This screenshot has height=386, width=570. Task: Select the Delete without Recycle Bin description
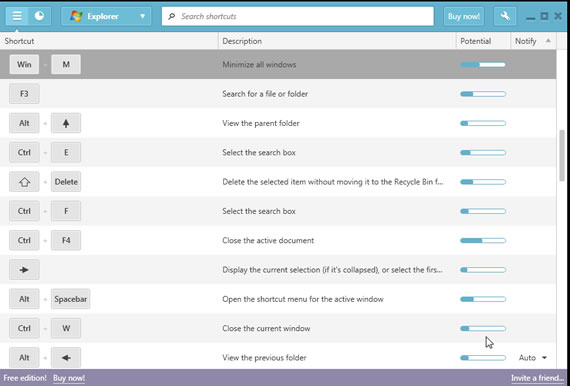pos(333,182)
